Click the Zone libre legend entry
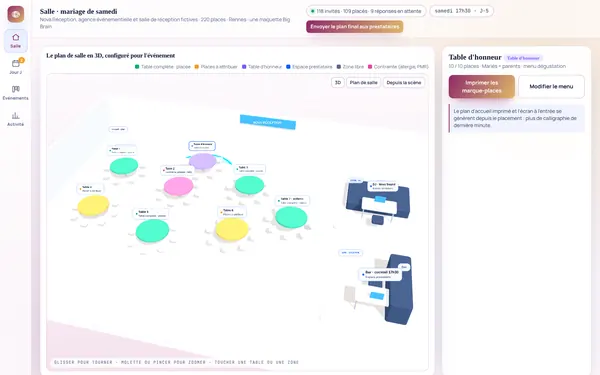Viewport: 600px width, 375px height. [350, 67]
